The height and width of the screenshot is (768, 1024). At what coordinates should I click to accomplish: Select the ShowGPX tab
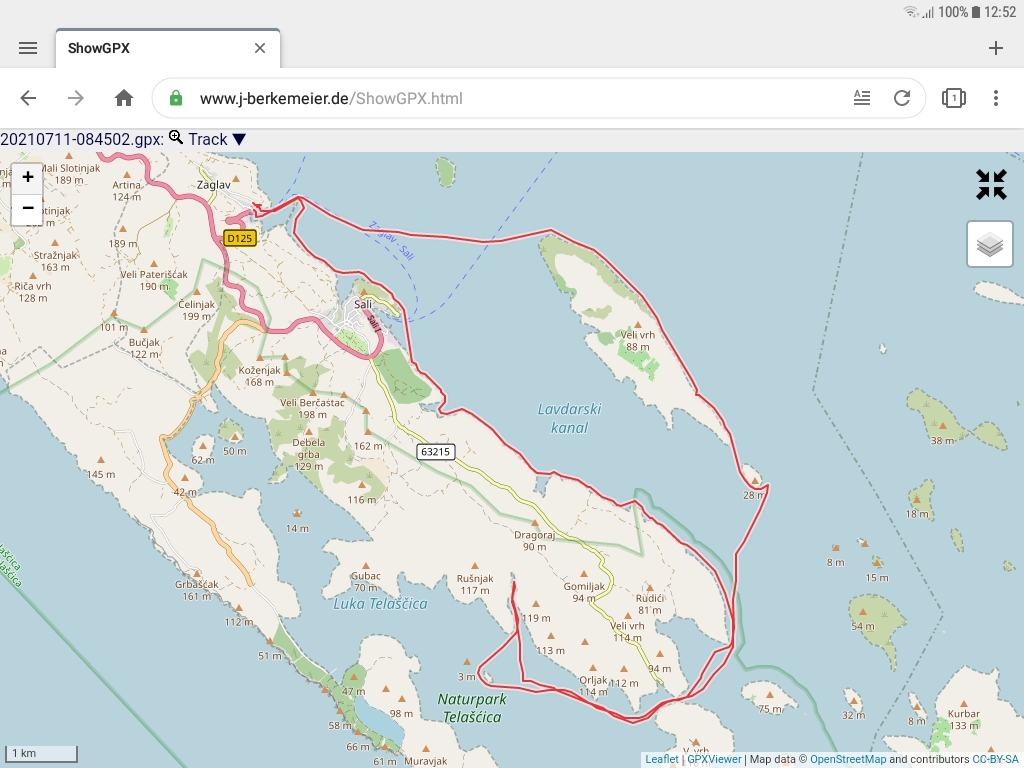[x=150, y=48]
